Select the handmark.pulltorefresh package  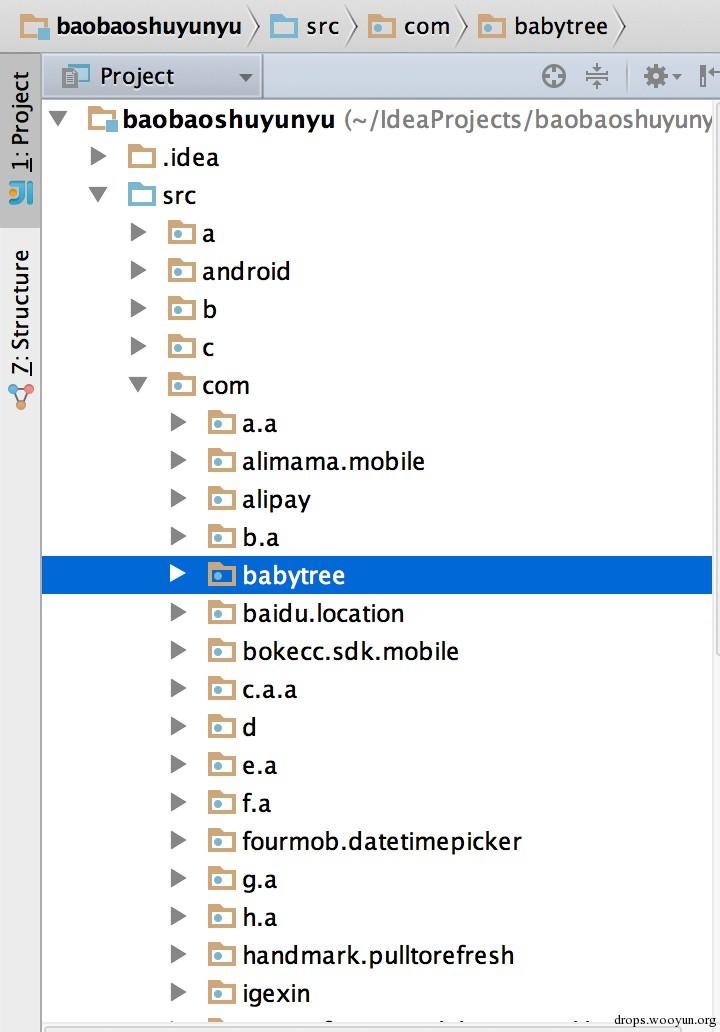[x=378, y=955]
